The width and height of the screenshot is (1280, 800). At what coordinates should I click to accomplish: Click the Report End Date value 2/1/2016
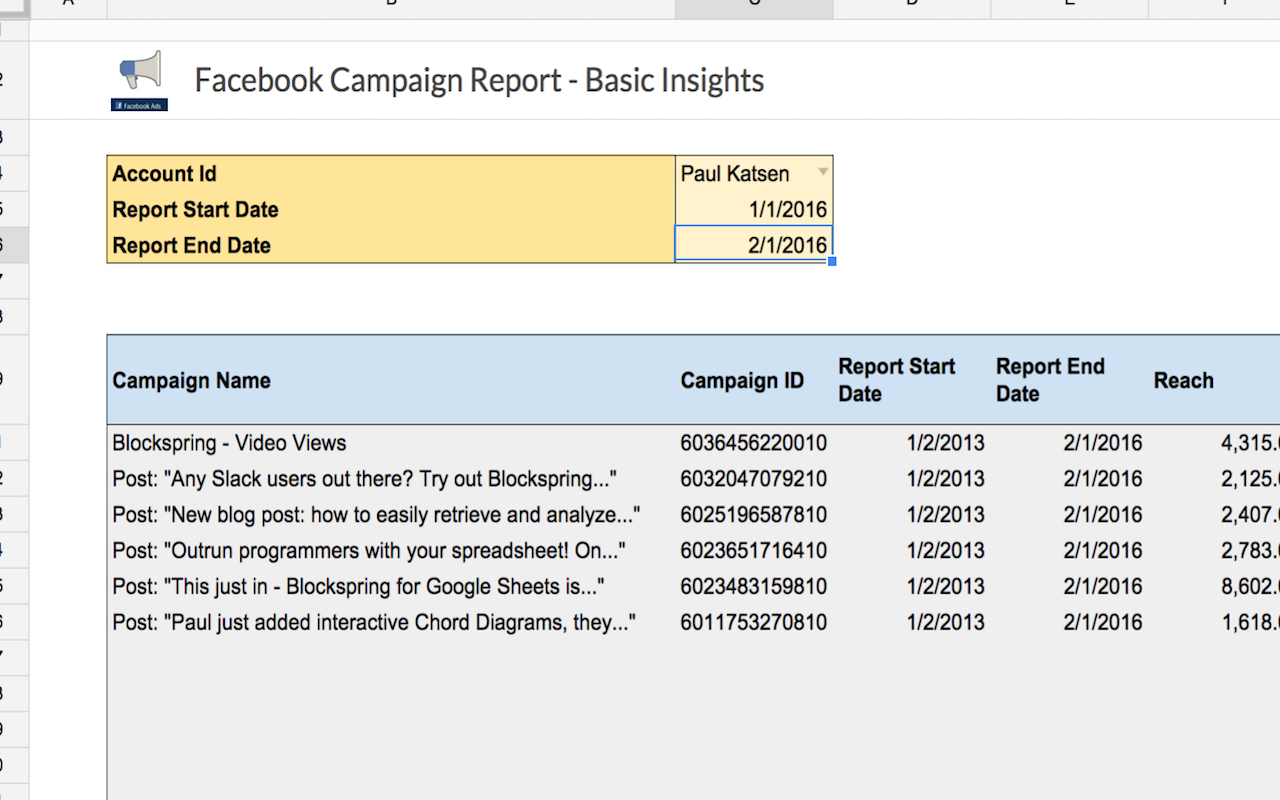pyautogui.click(x=754, y=246)
